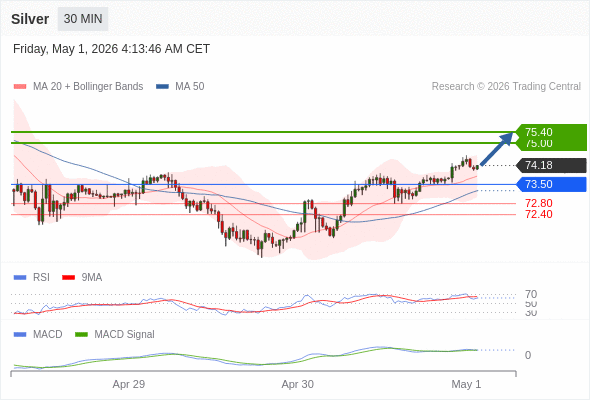
Task: Click the May 1 date axis label
Action: [466, 384]
